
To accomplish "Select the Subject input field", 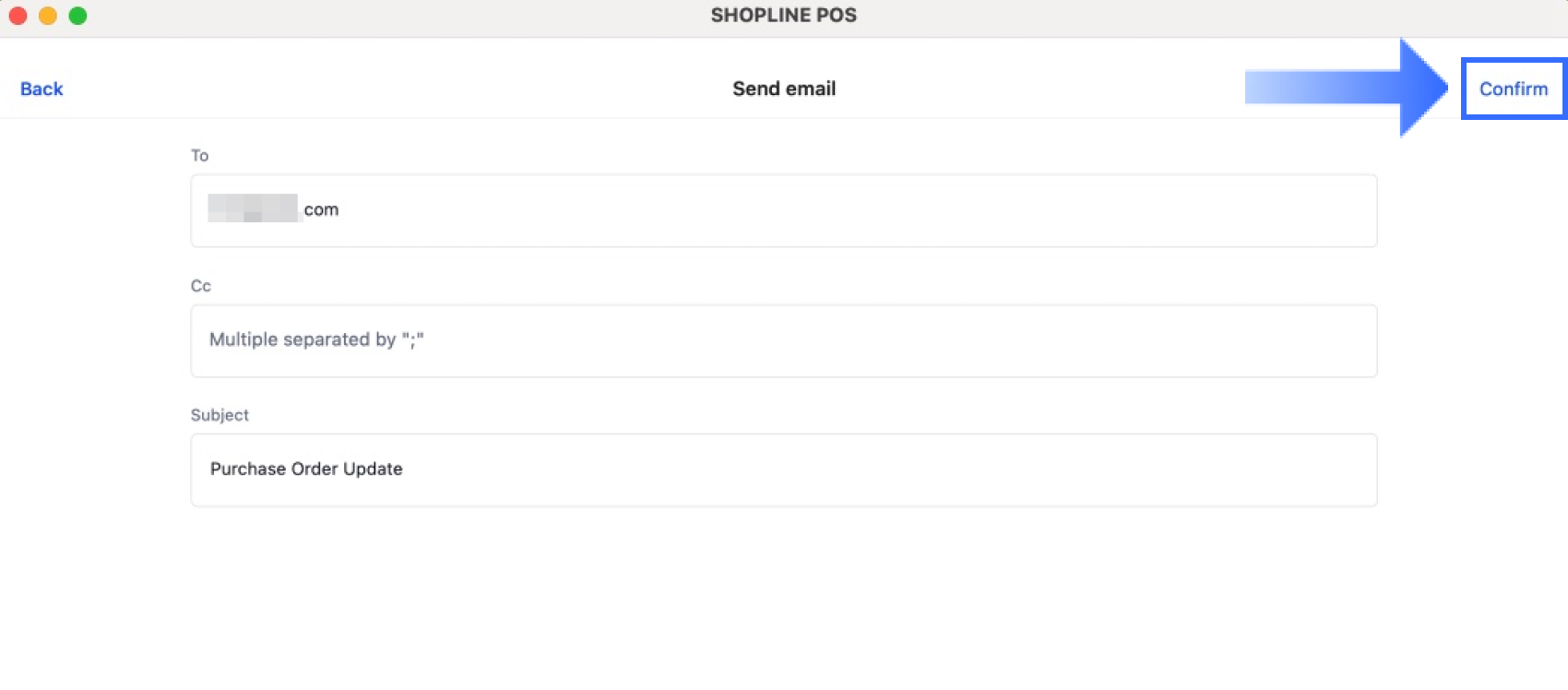I will 784,470.
